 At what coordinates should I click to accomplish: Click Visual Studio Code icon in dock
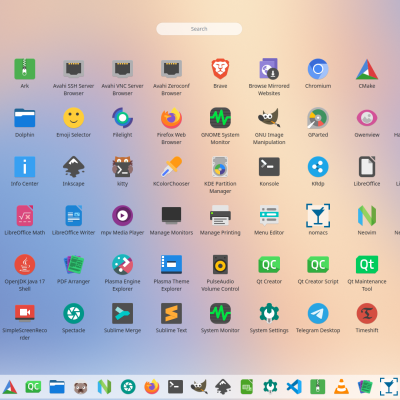[x=294, y=387]
